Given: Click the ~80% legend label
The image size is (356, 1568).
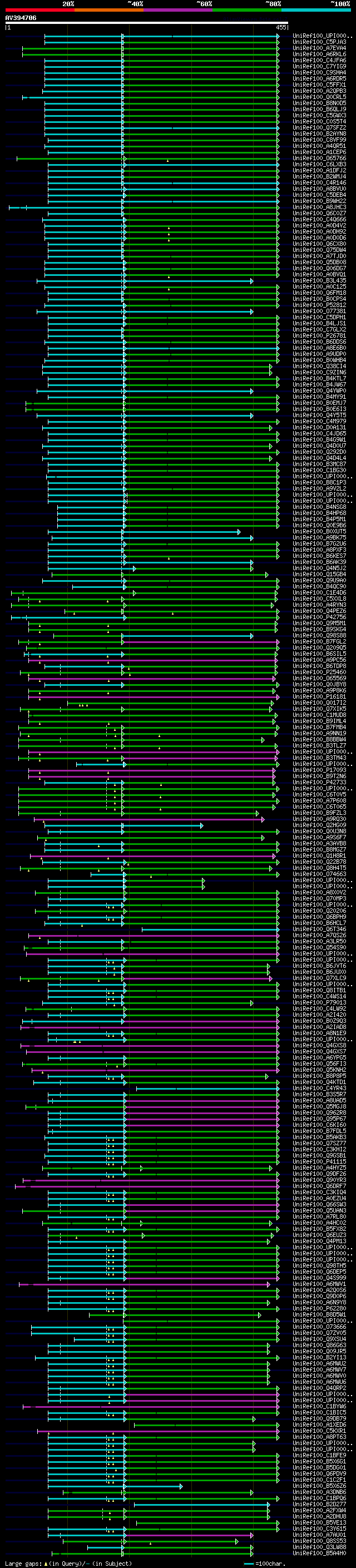Looking at the screenshot, I should 273,4.
